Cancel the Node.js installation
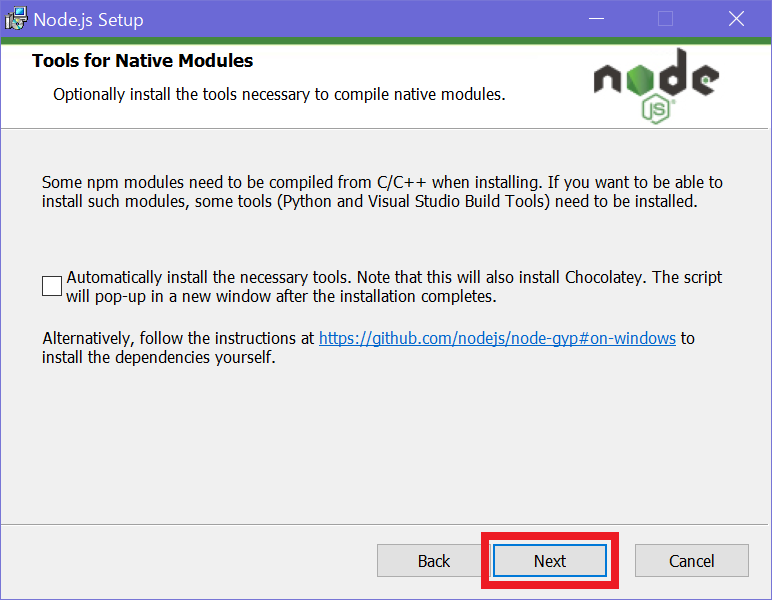 tap(691, 561)
